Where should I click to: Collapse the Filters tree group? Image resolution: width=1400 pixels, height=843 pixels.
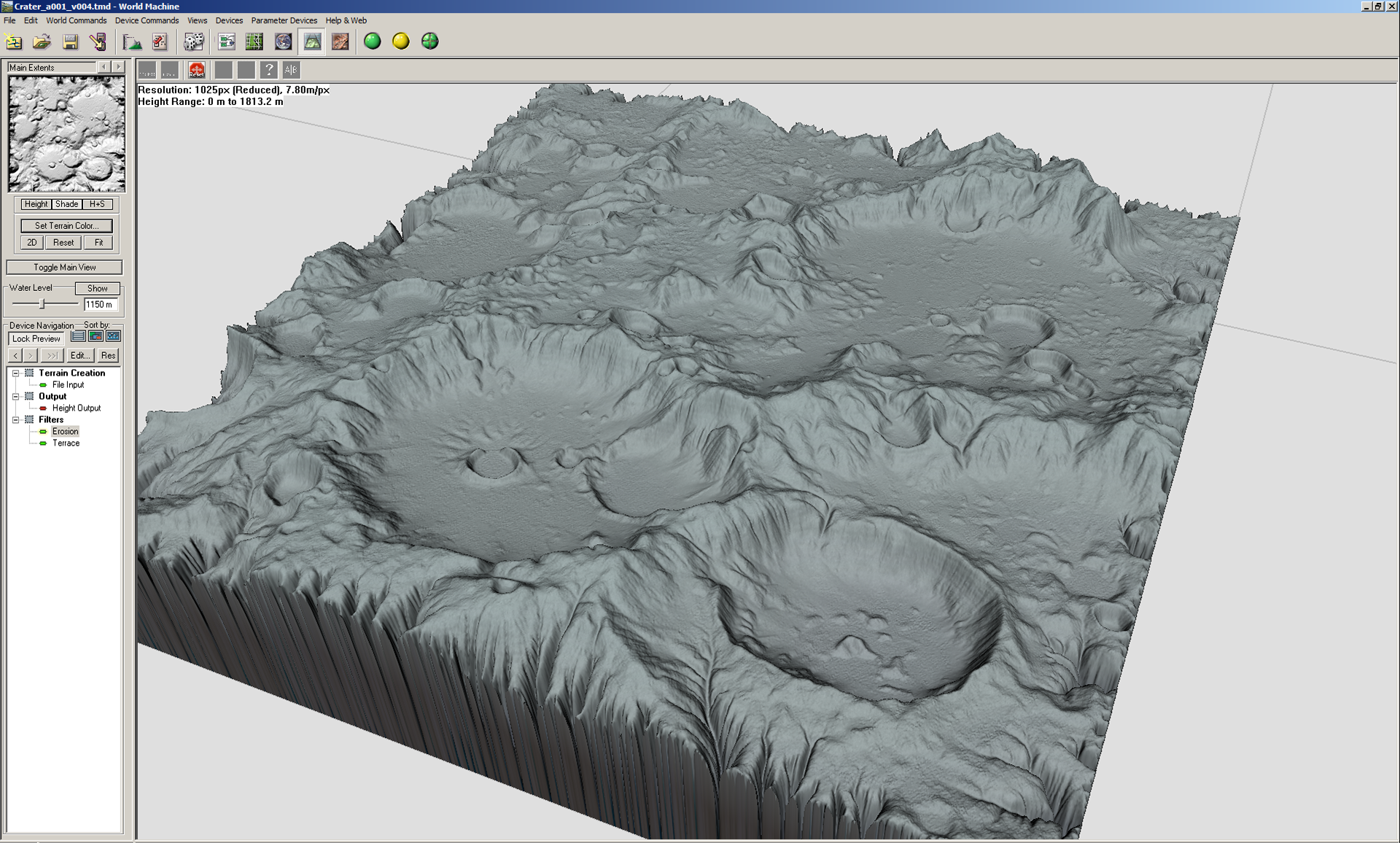click(x=15, y=420)
